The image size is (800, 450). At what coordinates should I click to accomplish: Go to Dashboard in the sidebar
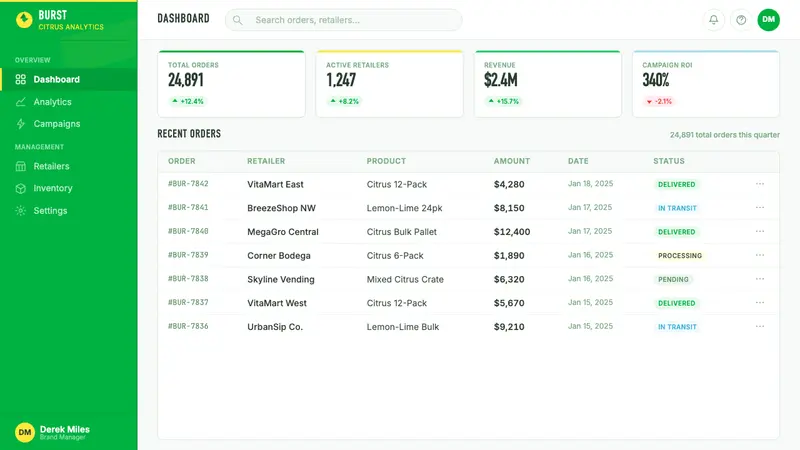[69, 80]
